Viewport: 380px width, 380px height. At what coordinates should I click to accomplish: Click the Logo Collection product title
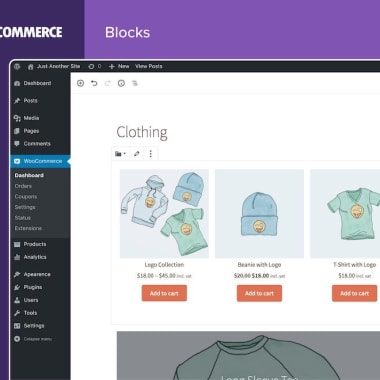click(164, 265)
